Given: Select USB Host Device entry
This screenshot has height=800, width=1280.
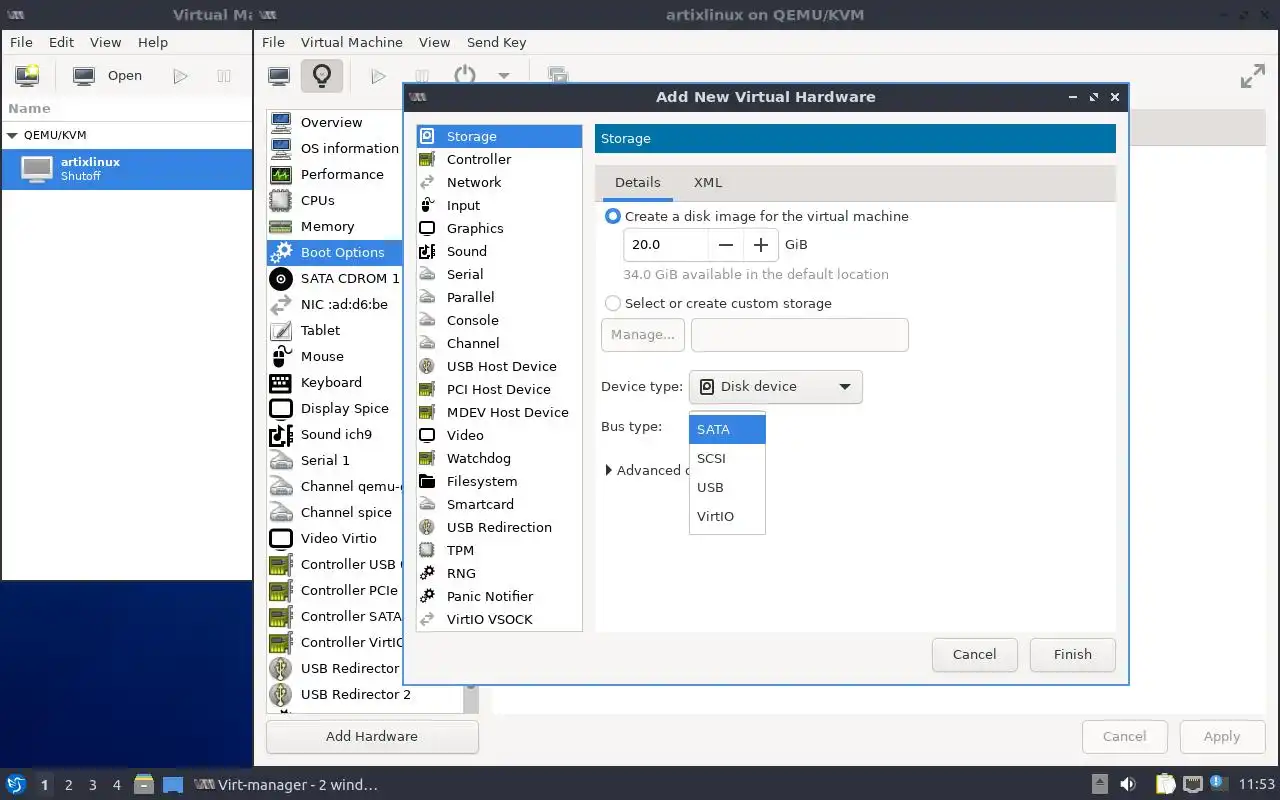Looking at the screenshot, I should 499,366.
